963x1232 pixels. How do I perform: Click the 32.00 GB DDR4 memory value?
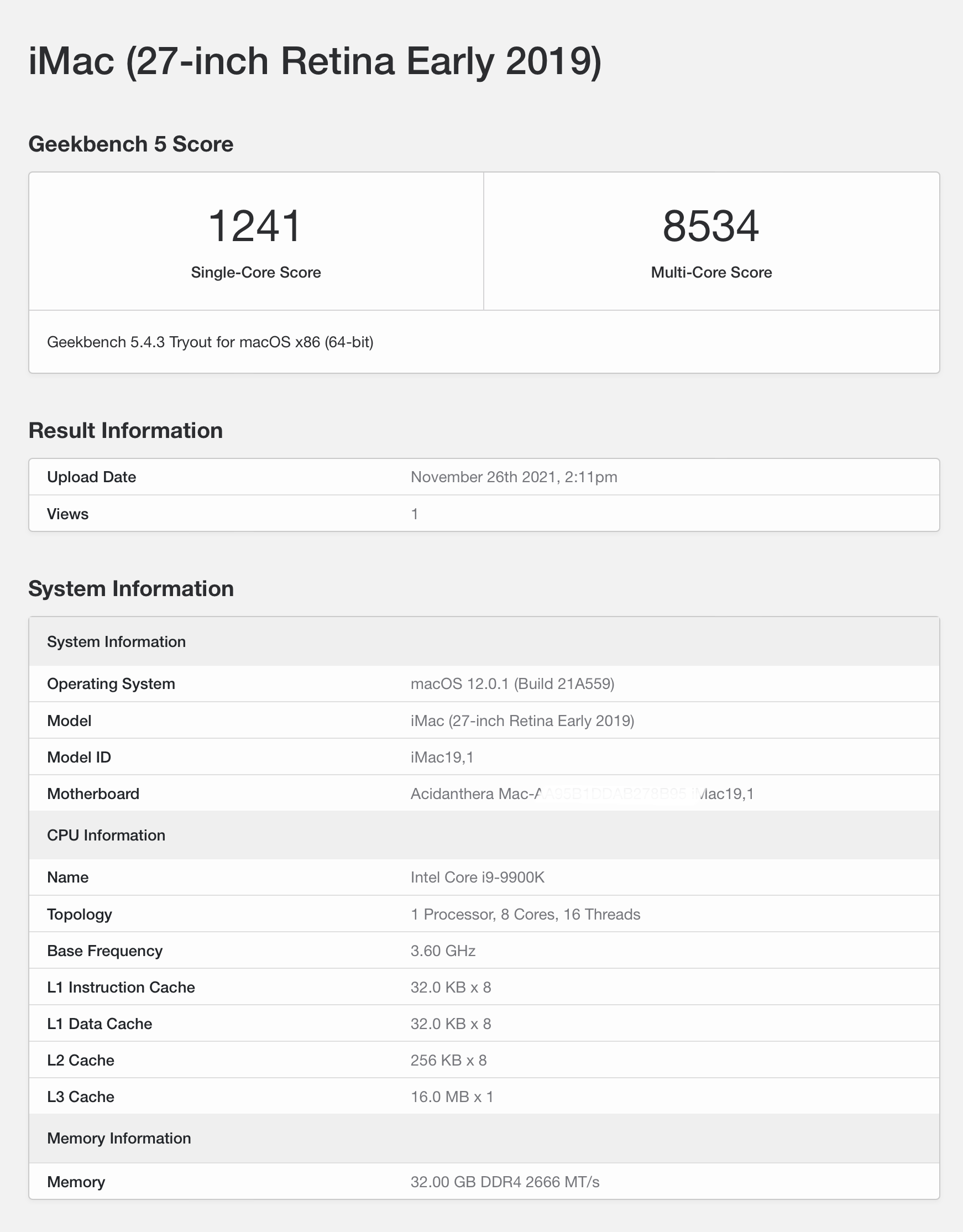coord(505,1182)
